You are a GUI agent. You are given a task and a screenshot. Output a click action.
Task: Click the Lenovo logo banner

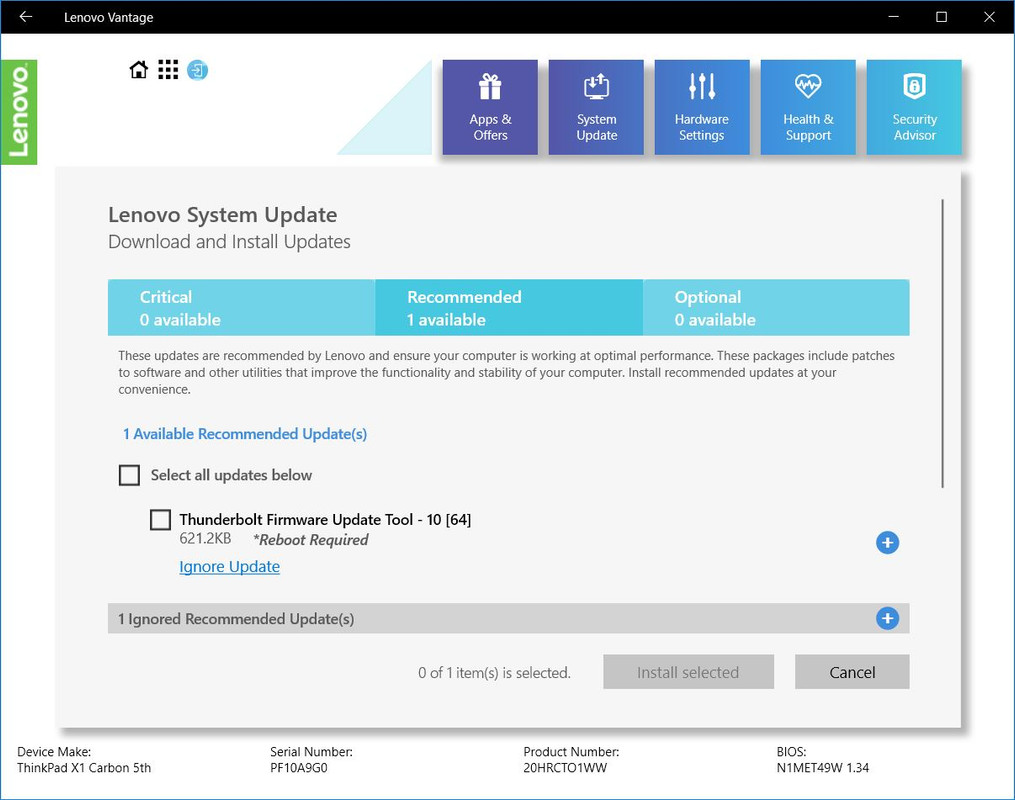[19, 112]
